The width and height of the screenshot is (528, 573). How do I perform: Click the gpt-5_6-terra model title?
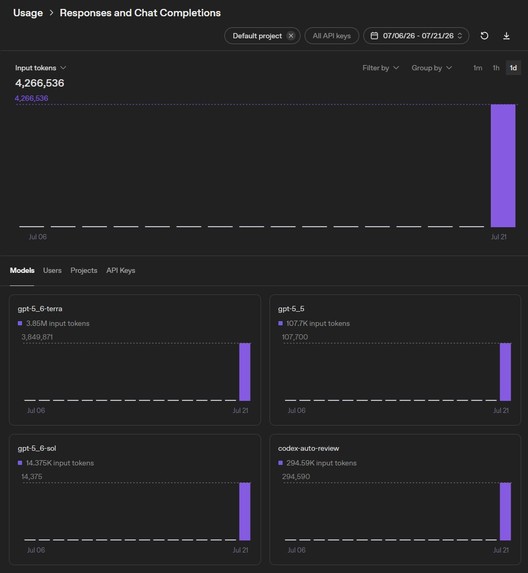coord(40,309)
